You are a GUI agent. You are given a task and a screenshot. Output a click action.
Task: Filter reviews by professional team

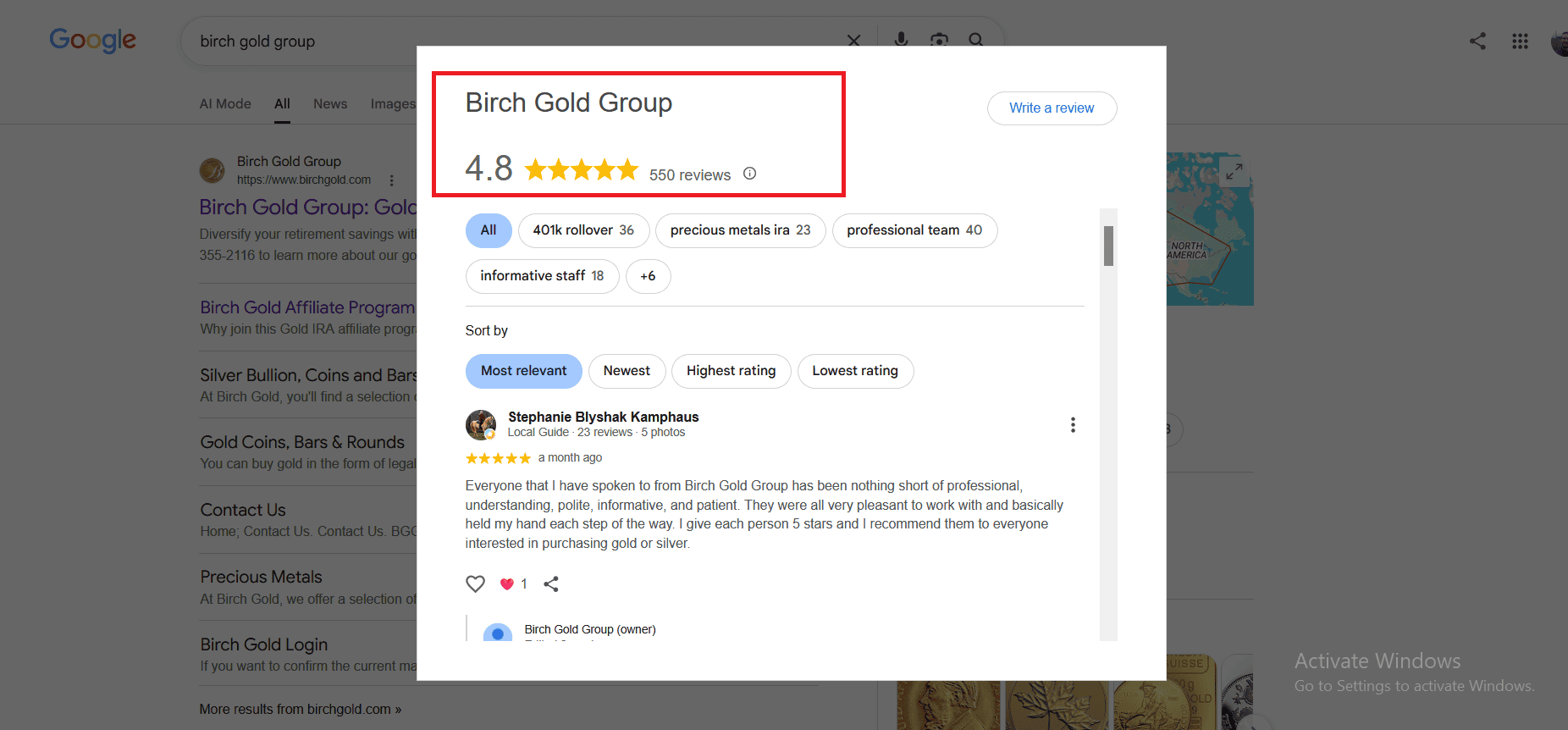914,230
